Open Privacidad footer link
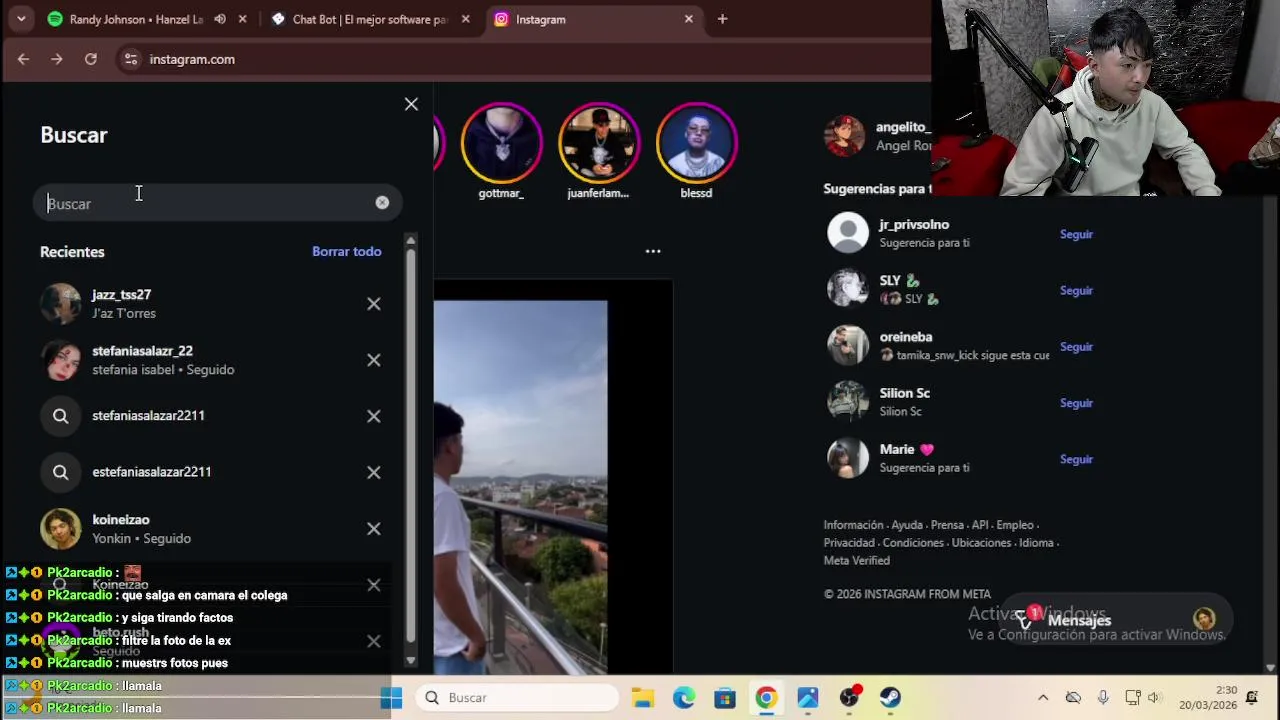The width and height of the screenshot is (1280, 720). point(849,543)
